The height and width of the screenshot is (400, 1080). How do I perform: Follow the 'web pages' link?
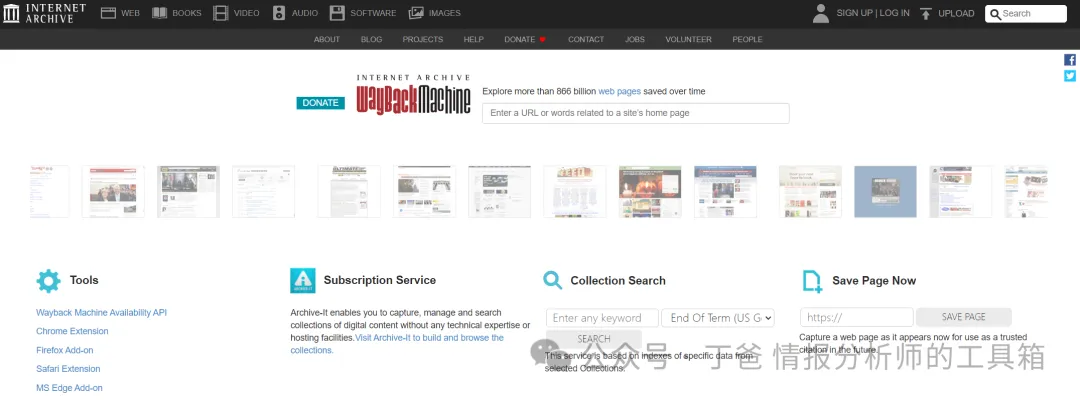[619, 91]
